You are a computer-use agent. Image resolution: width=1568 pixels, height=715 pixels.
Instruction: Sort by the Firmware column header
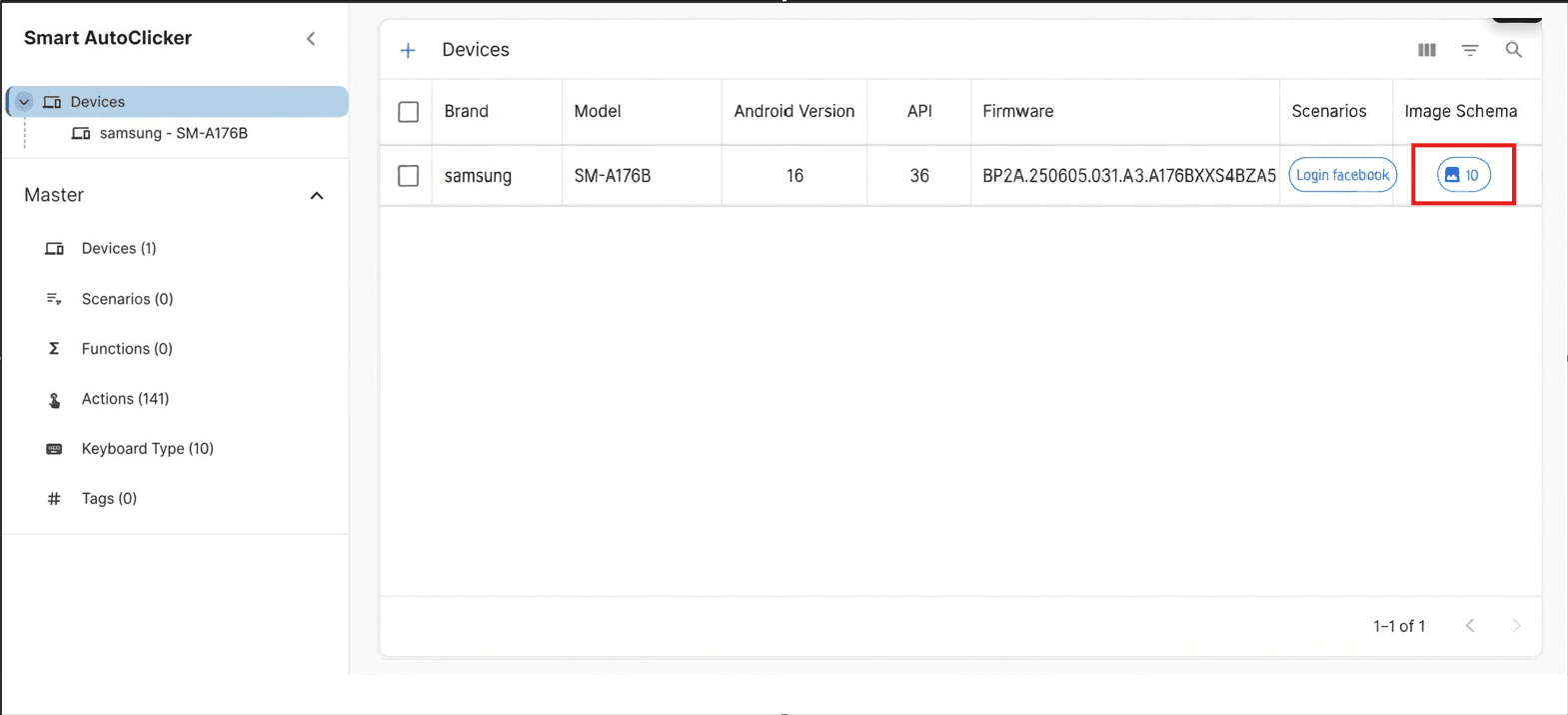tap(1018, 111)
